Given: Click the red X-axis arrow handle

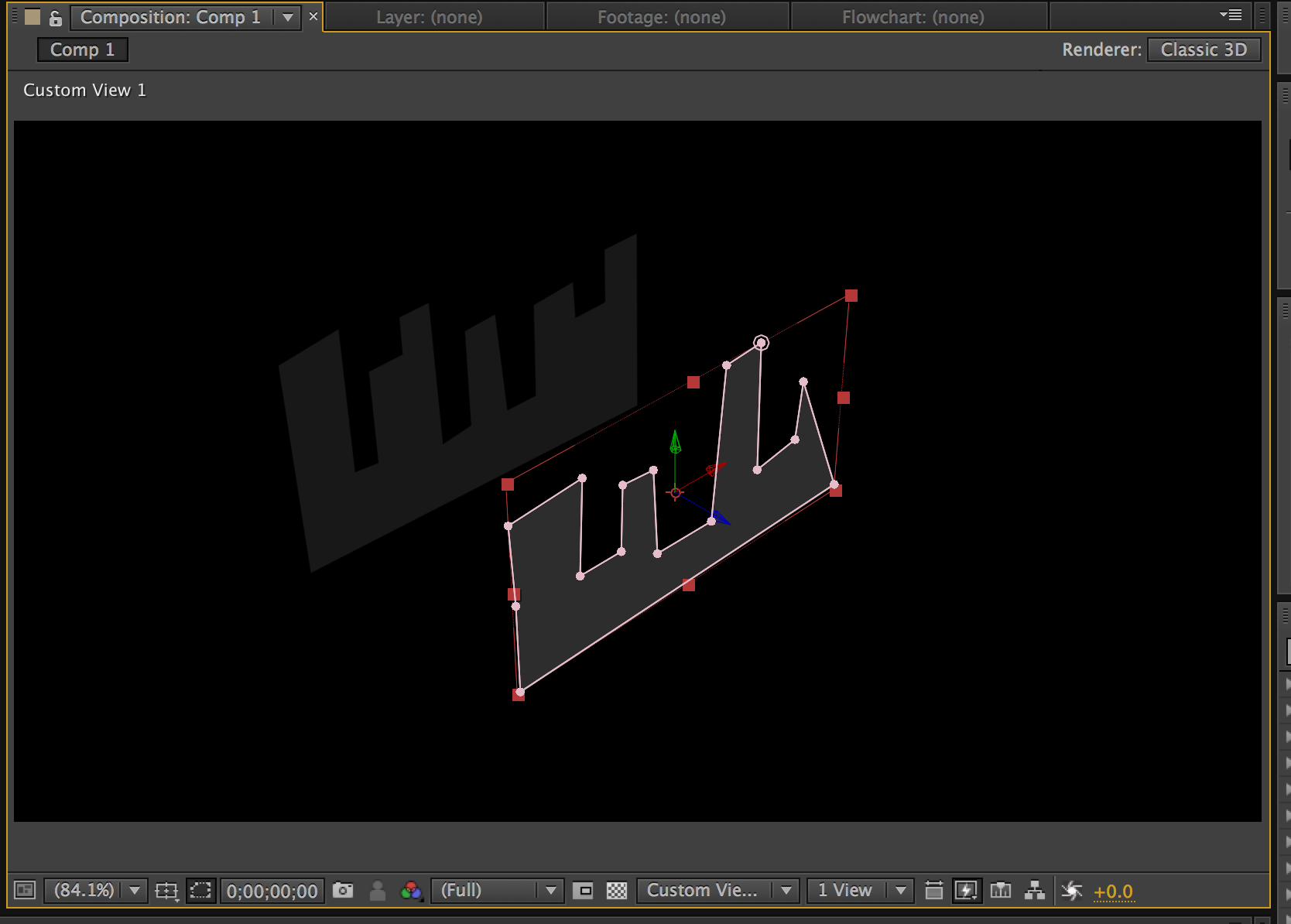Looking at the screenshot, I should (715, 468).
